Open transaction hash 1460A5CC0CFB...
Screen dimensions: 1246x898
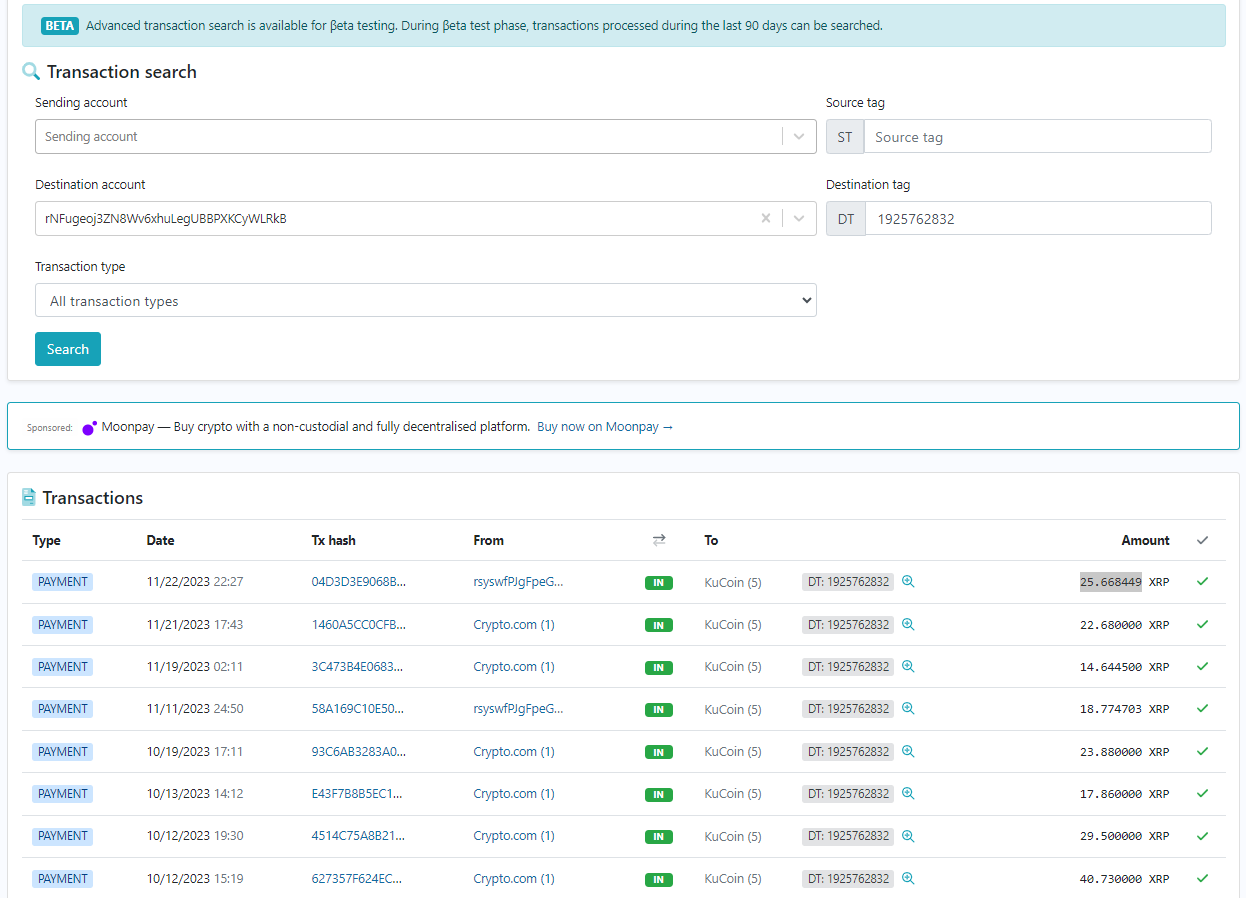(359, 624)
